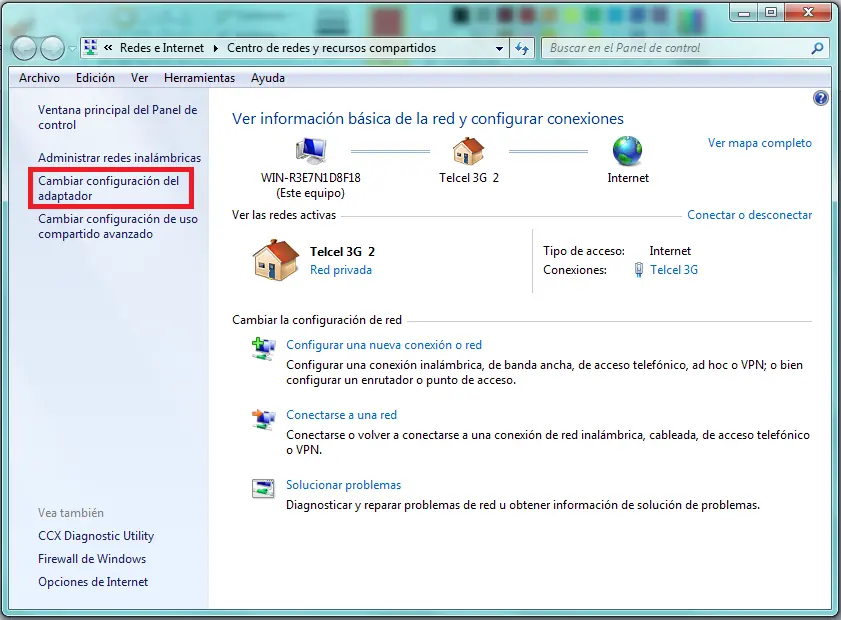This screenshot has height=620, width=841.
Task: Click the Red privada link
Action: 341,270
